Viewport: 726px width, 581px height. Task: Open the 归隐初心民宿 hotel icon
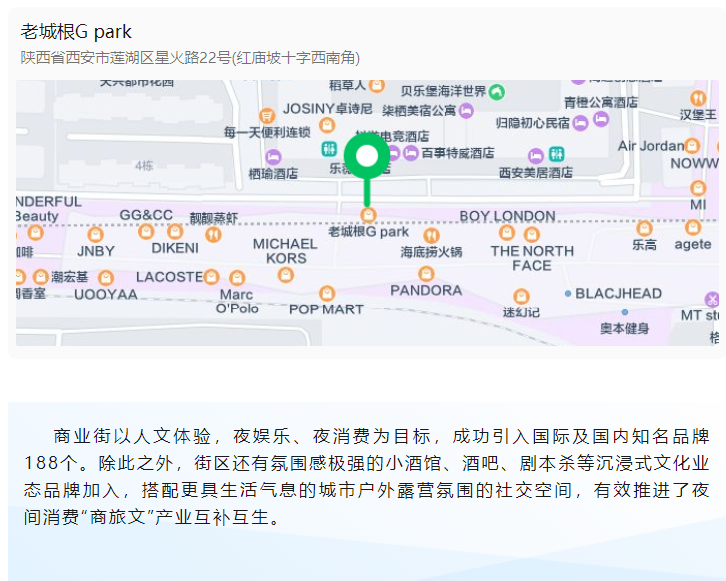pyautogui.click(x=580, y=123)
